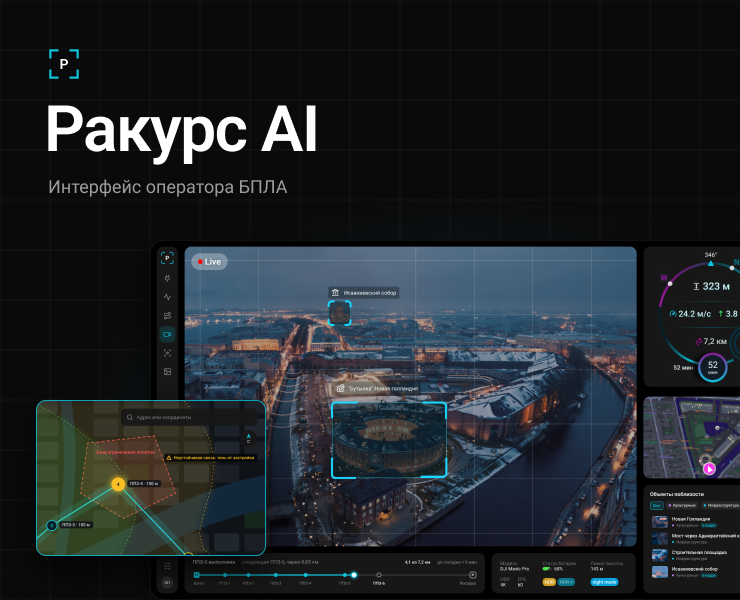Select the small Исаакиевский собор detection frame
Viewport: 740px width, 600px height.
pyautogui.click(x=339, y=313)
